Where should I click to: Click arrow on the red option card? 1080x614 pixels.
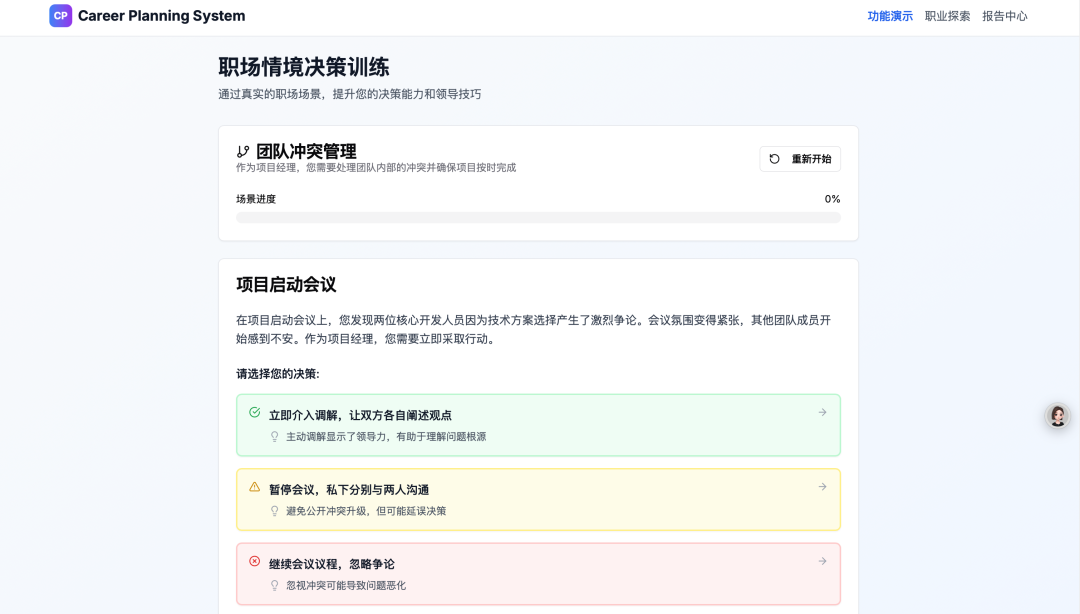(822, 561)
